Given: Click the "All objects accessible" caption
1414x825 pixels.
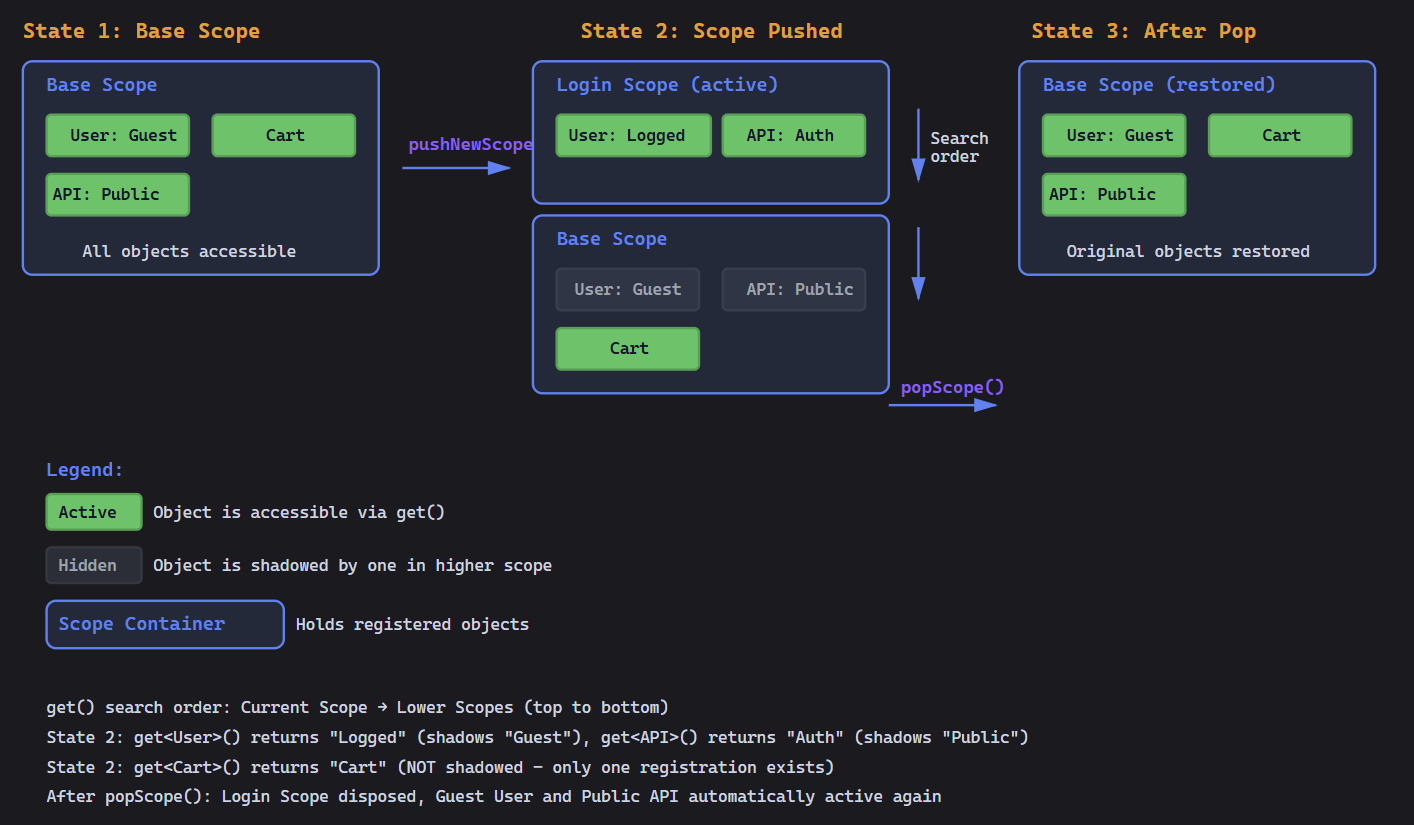Looking at the screenshot, I should click(189, 251).
